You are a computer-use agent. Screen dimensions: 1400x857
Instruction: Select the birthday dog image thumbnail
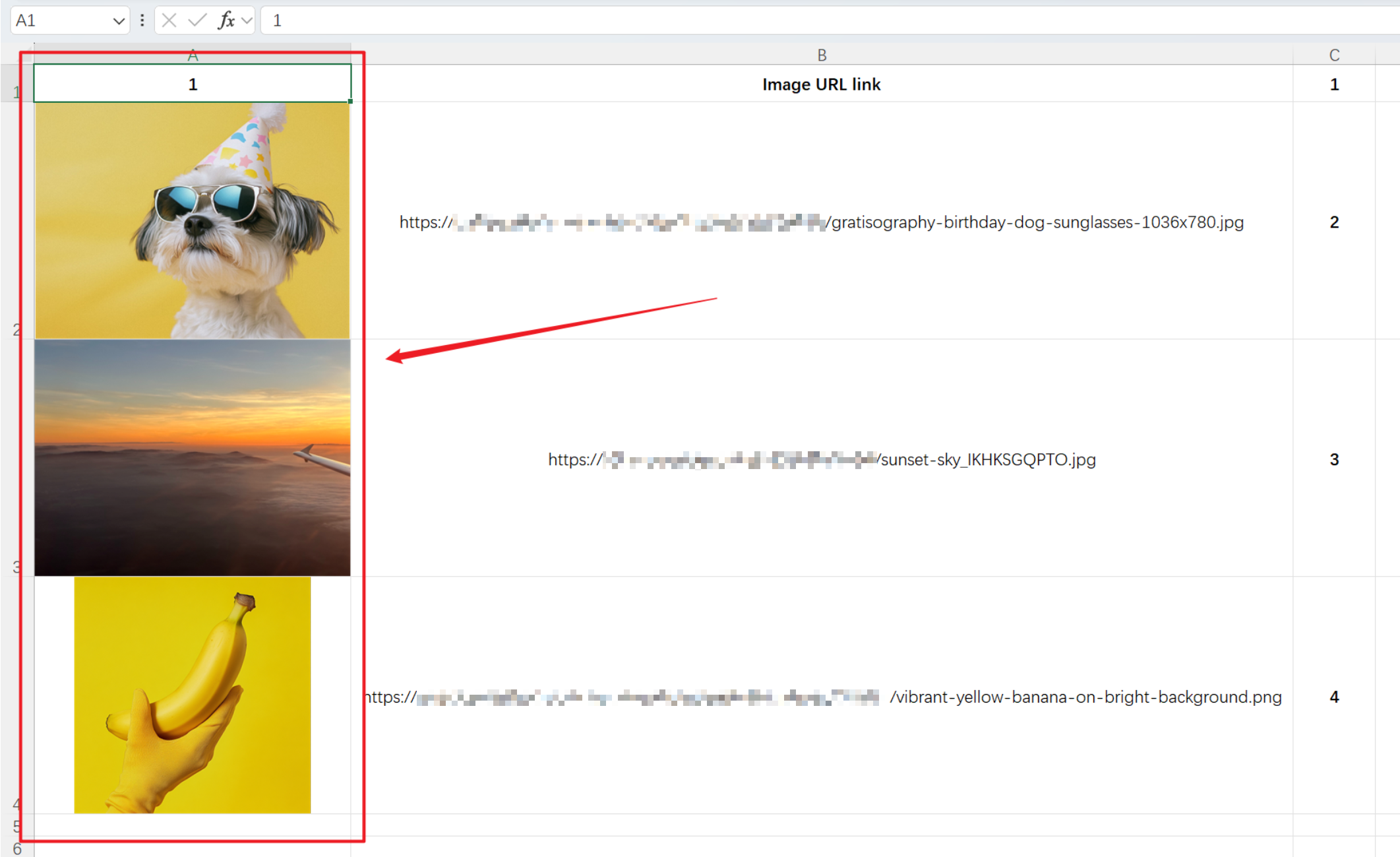coord(193,221)
